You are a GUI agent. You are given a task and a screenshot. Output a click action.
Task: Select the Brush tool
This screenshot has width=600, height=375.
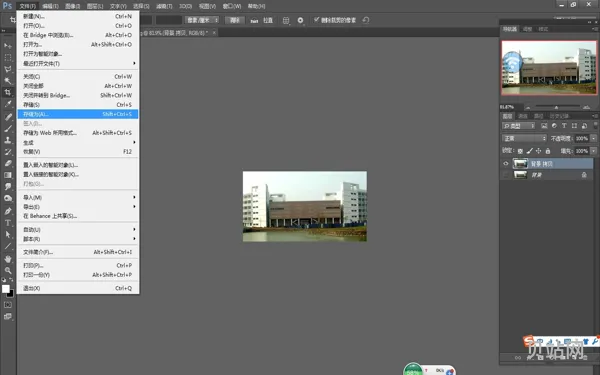8,129
